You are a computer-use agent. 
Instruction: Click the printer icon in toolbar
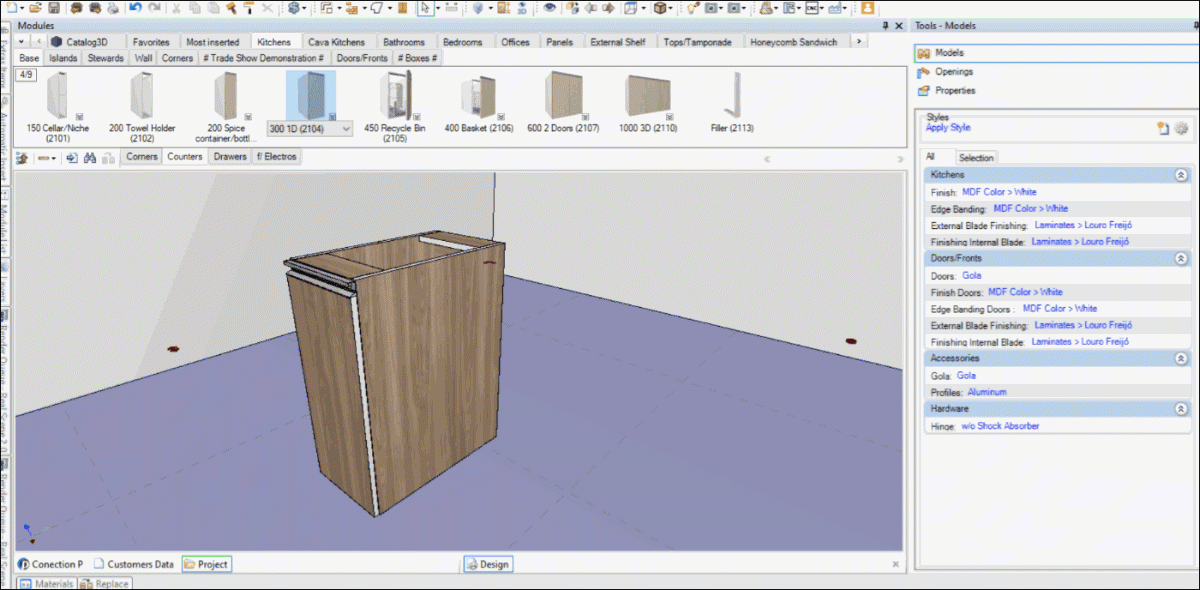114,8
